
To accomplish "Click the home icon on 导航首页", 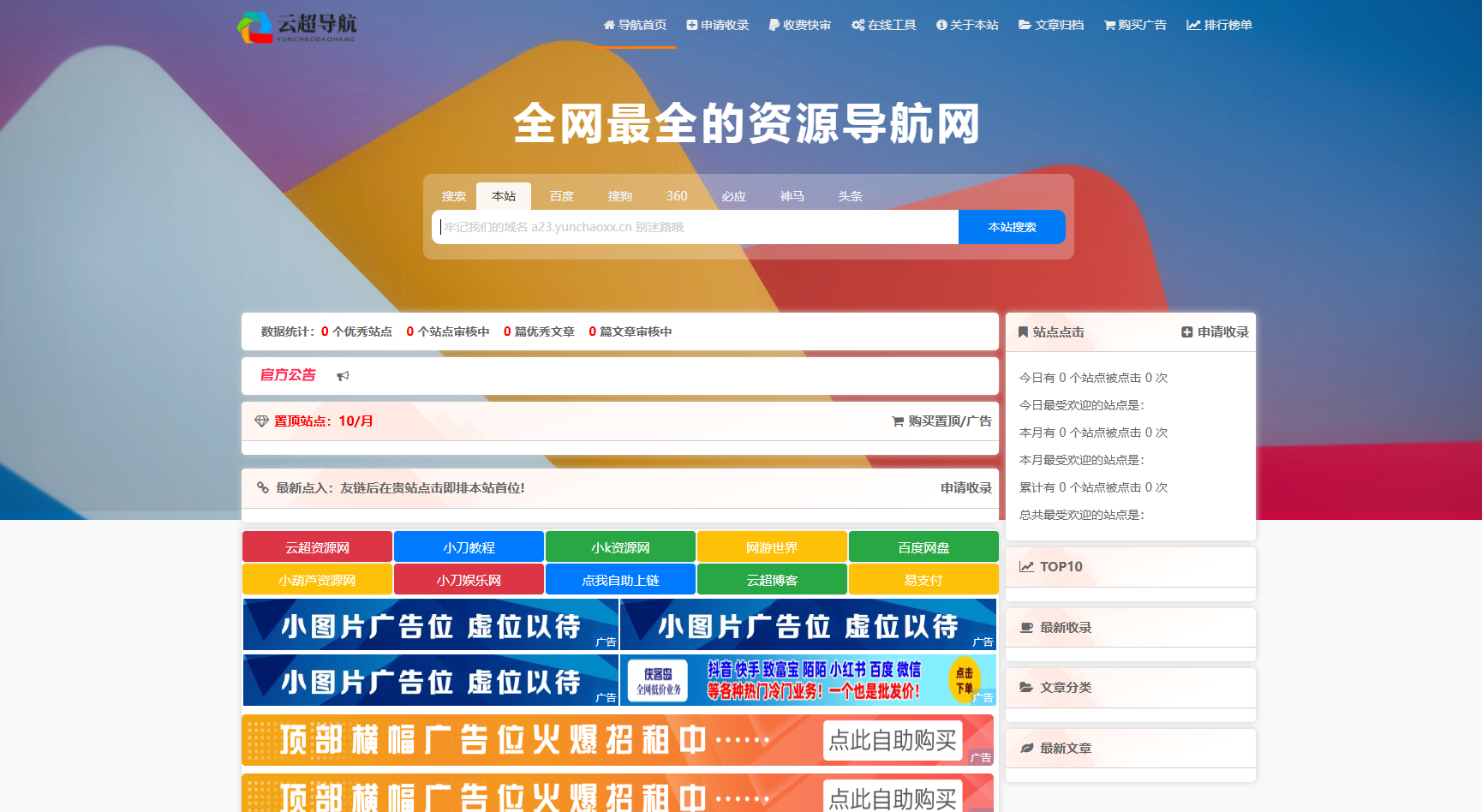I will [608, 25].
